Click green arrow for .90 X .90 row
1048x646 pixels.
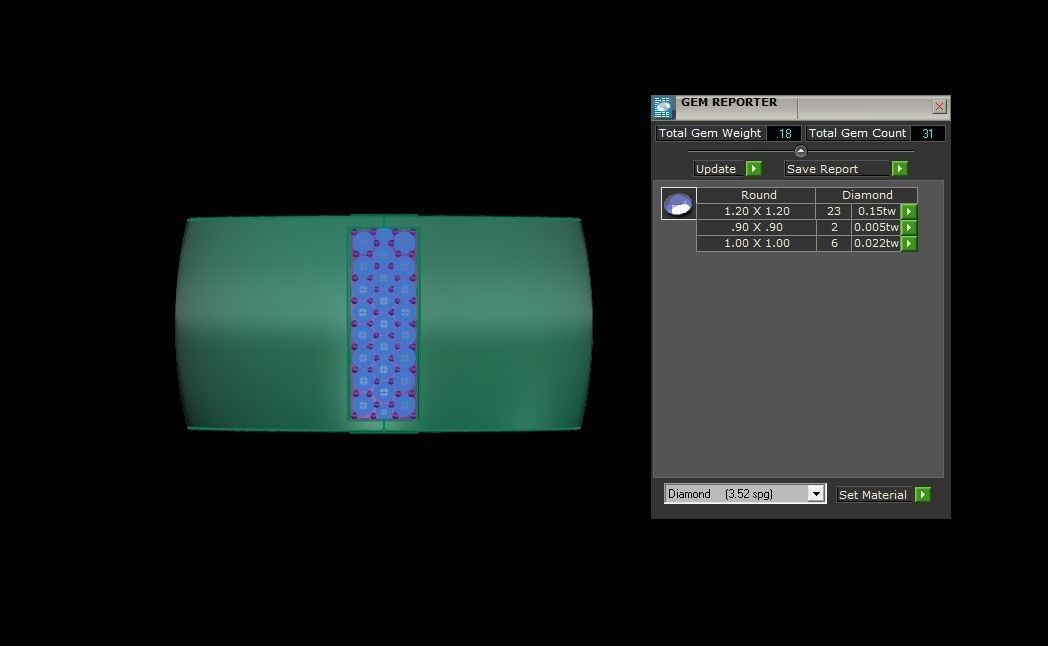(x=909, y=227)
